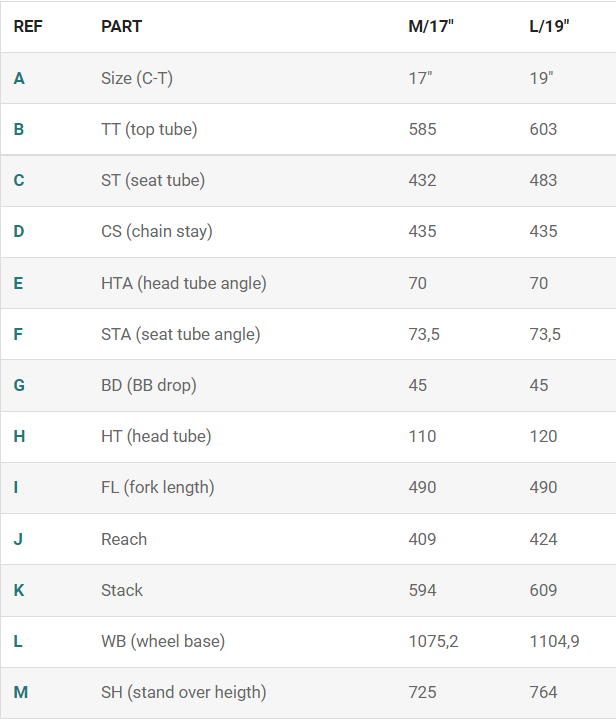
Task: Select the L/19" size column header
Action: click(x=549, y=26)
